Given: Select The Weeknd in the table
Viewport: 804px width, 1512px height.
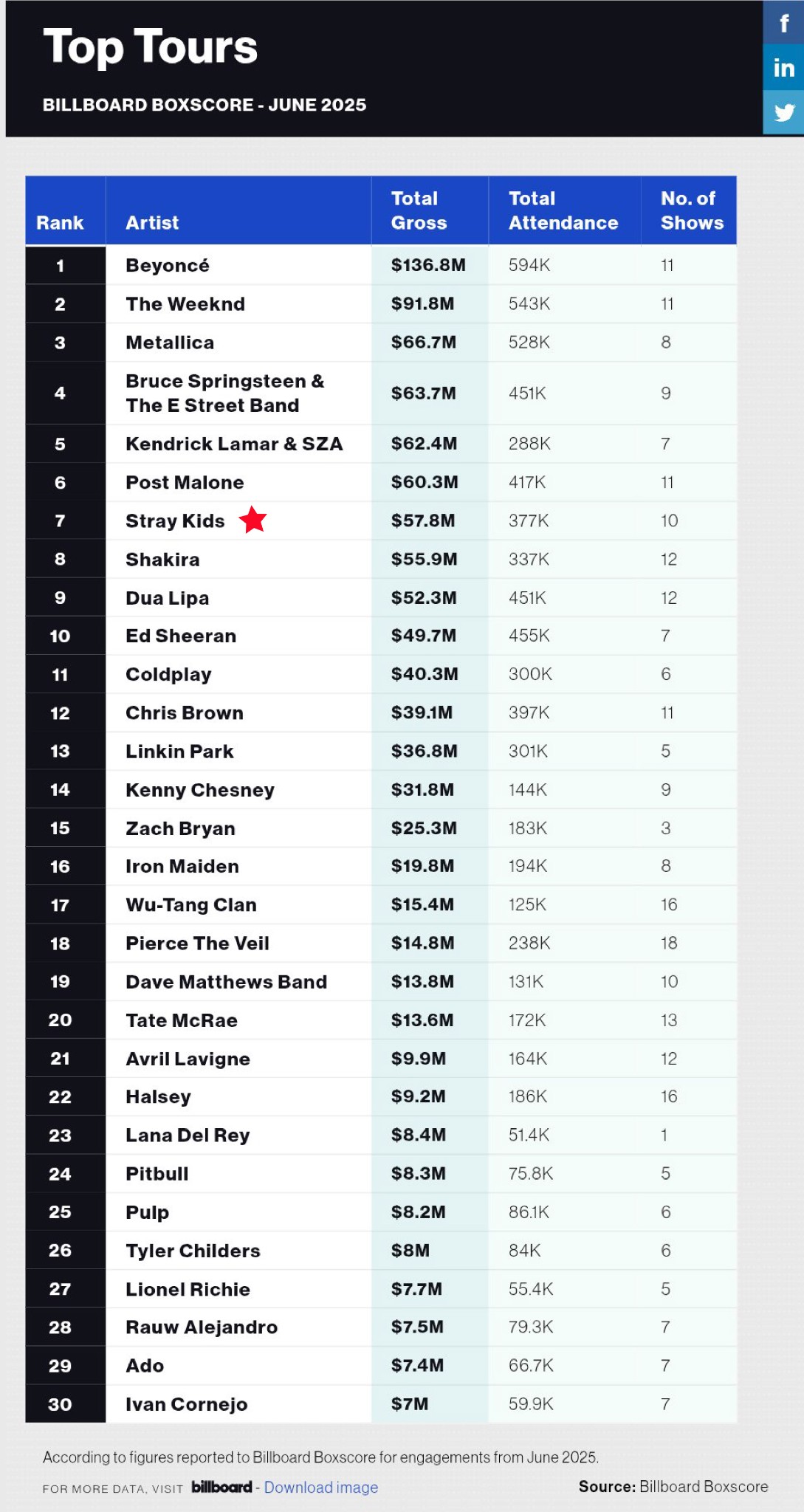Looking at the screenshot, I should click(185, 303).
